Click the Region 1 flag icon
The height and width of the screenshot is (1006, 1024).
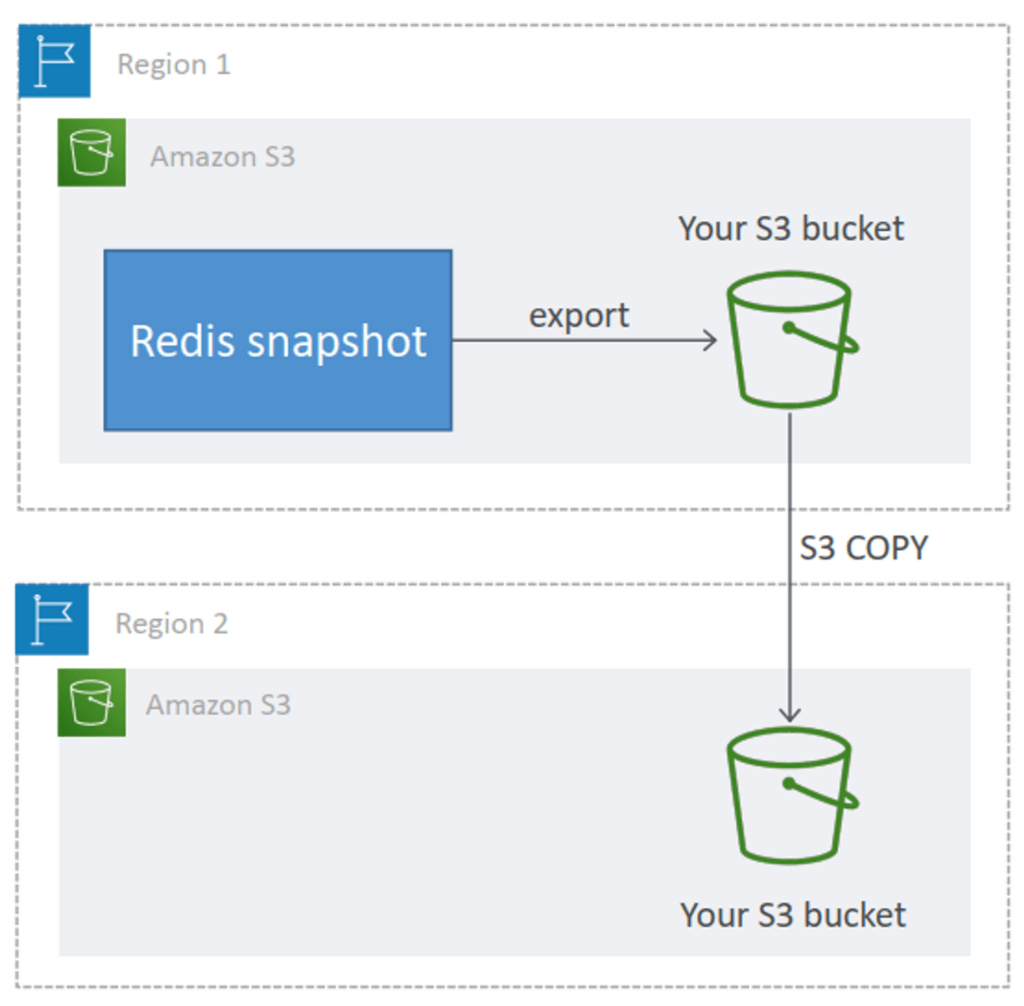point(54,61)
